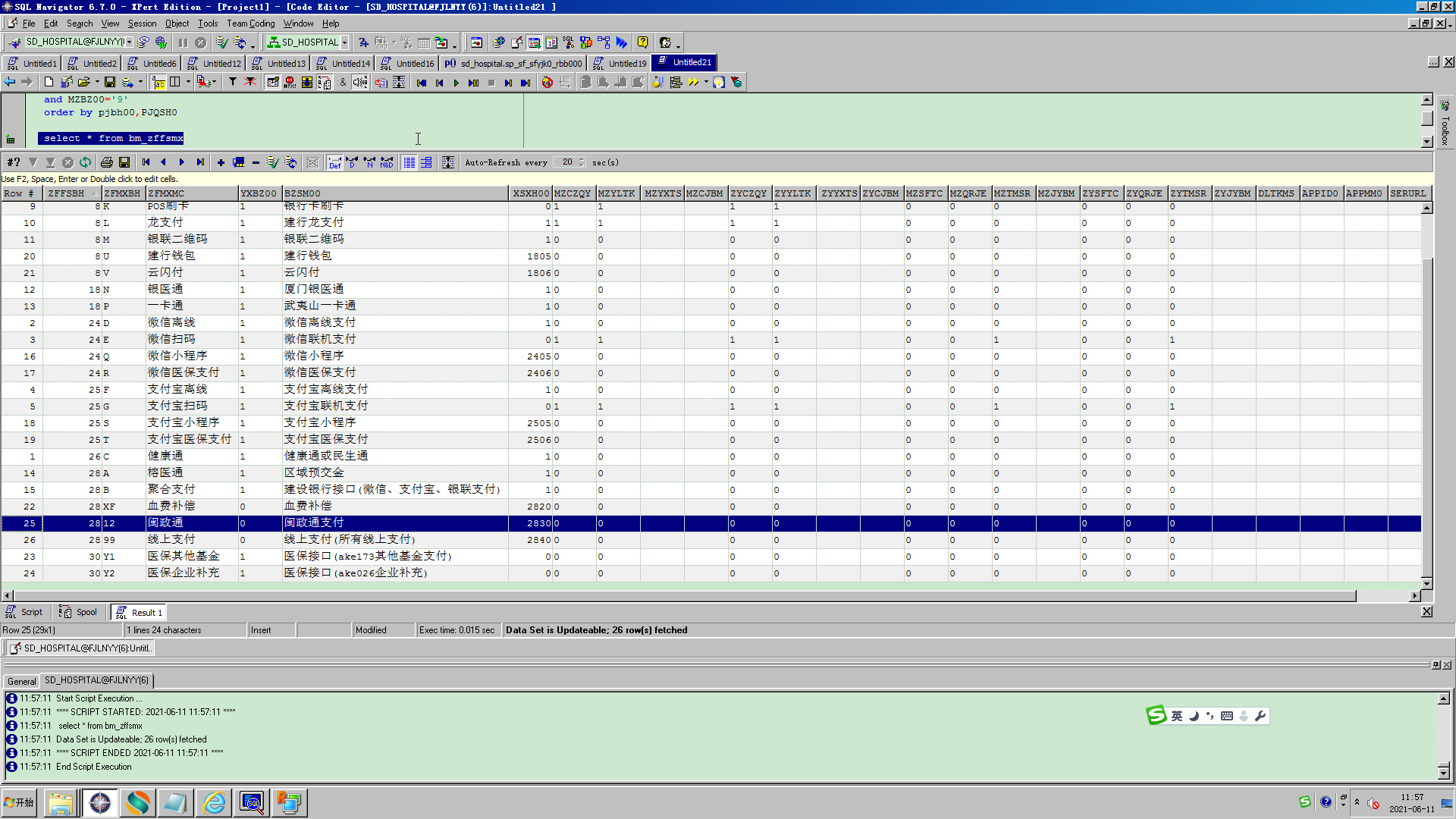1456x819 pixels.
Task: Expand the SD_HOSPITAL schema dropdown
Action: point(345,42)
